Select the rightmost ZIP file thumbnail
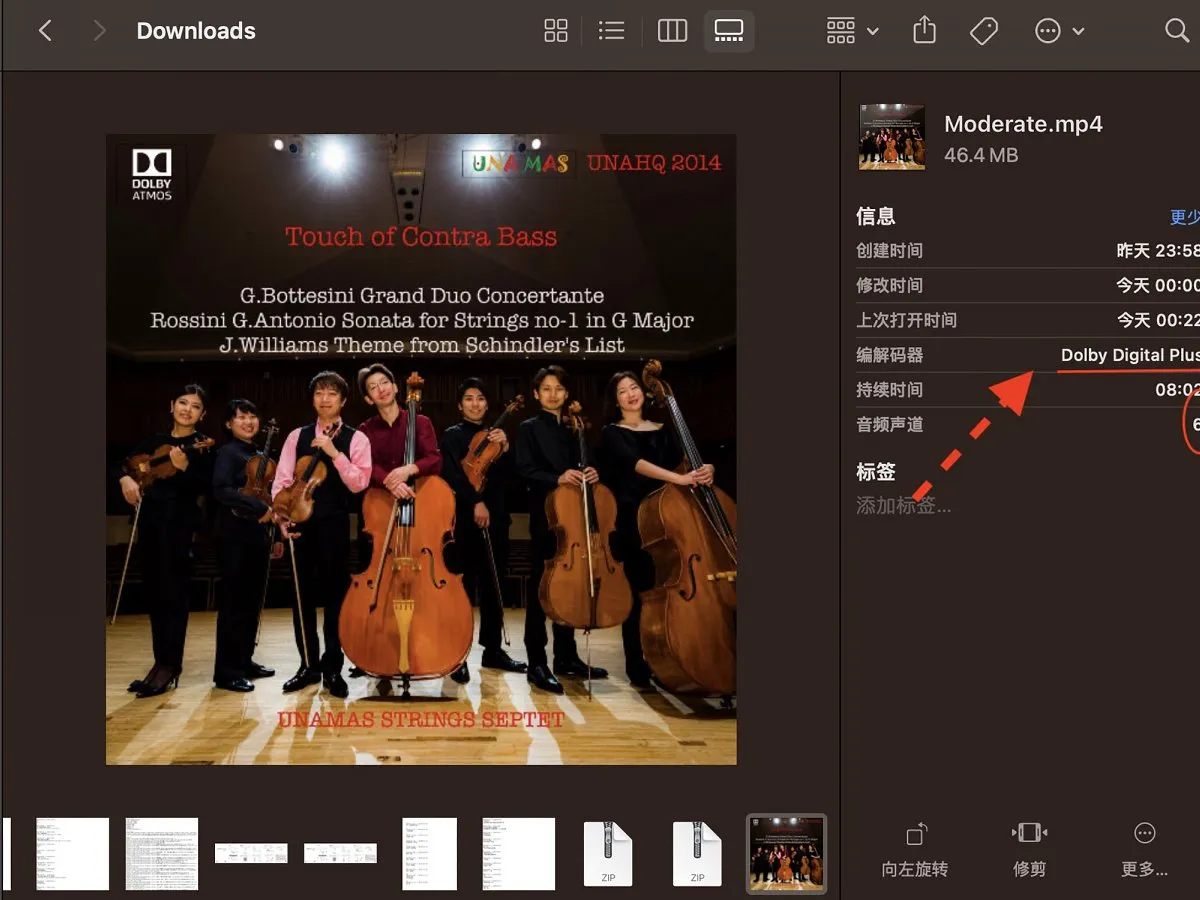The width and height of the screenshot is (1200, 900). click(x=697, y=854)
